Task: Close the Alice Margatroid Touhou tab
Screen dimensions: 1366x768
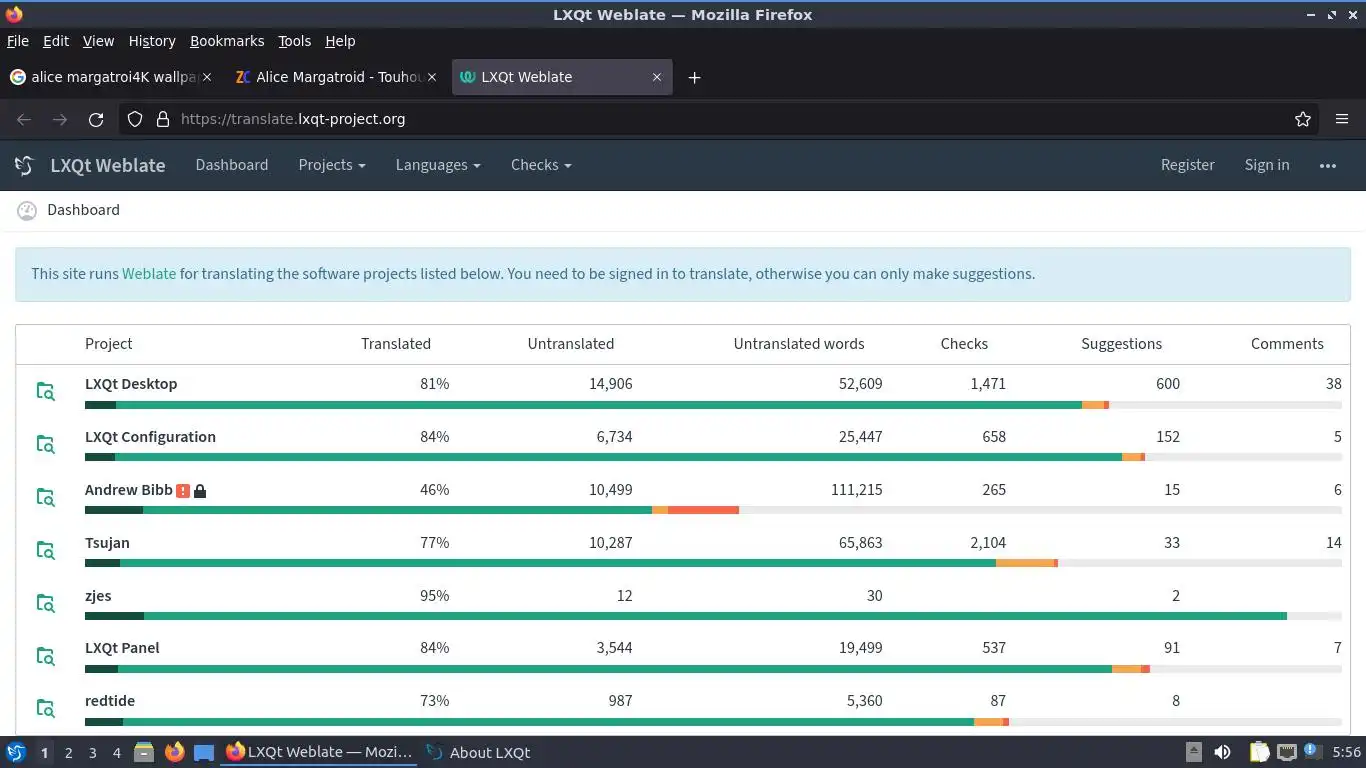Action: pyautogui.click(x=432, y=77)
